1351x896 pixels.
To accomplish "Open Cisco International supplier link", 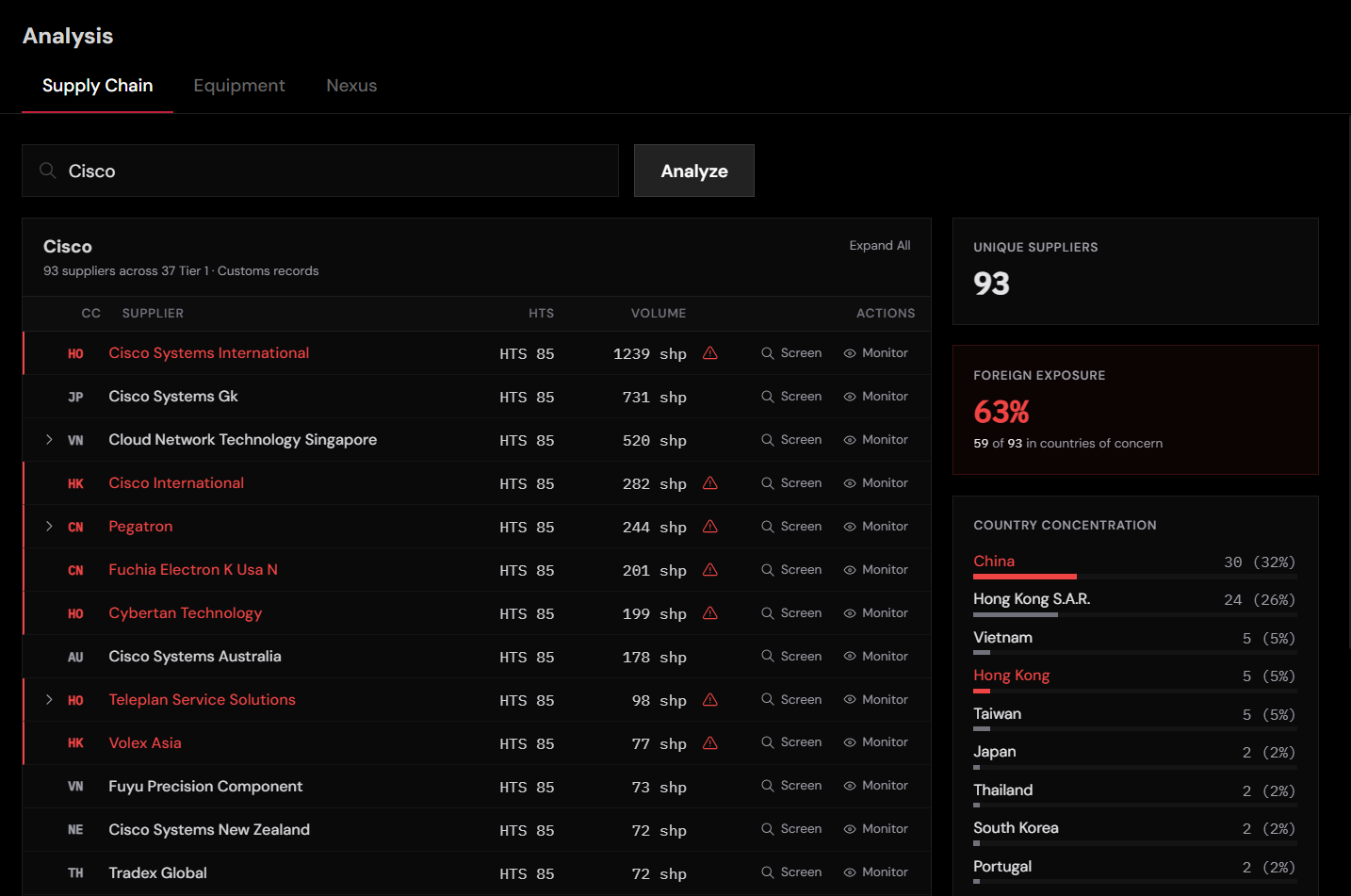I will (176, 483).
